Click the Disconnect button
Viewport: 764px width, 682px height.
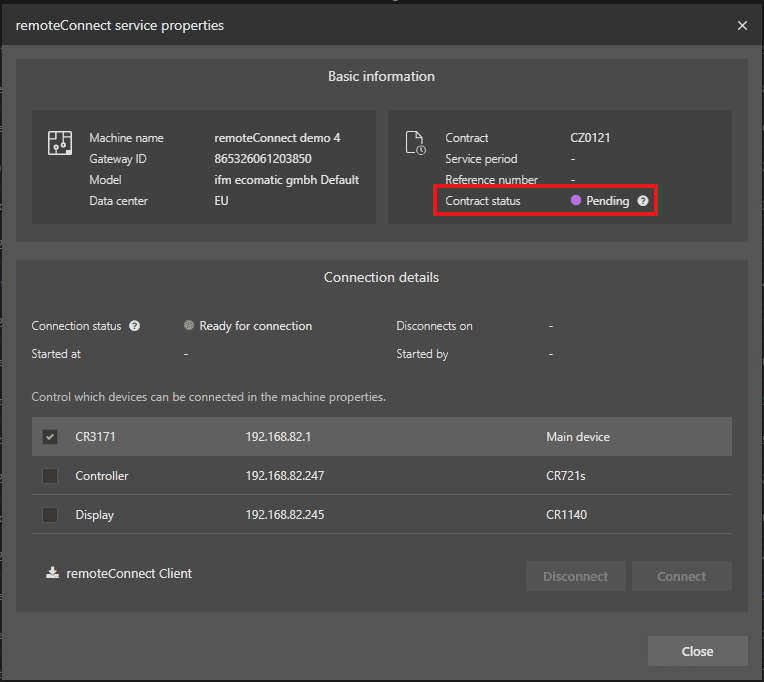[x=575, y=576]
